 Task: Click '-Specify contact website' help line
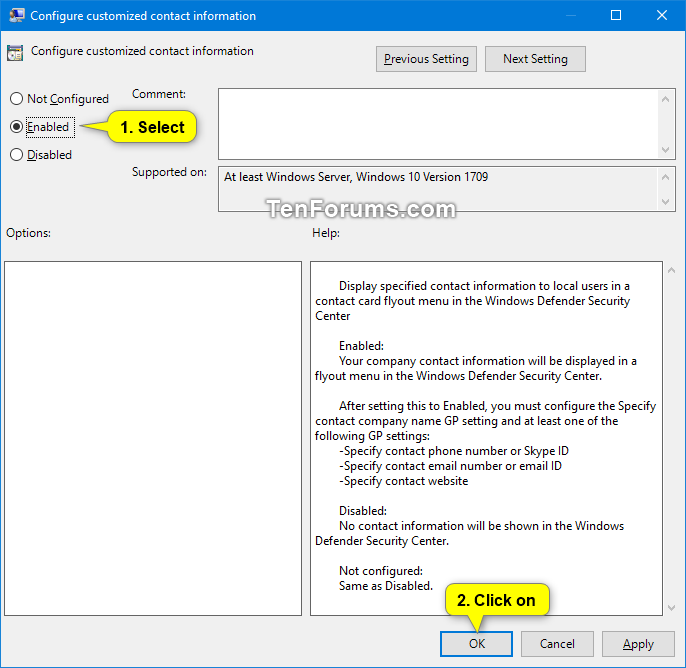tap(403, 481)
